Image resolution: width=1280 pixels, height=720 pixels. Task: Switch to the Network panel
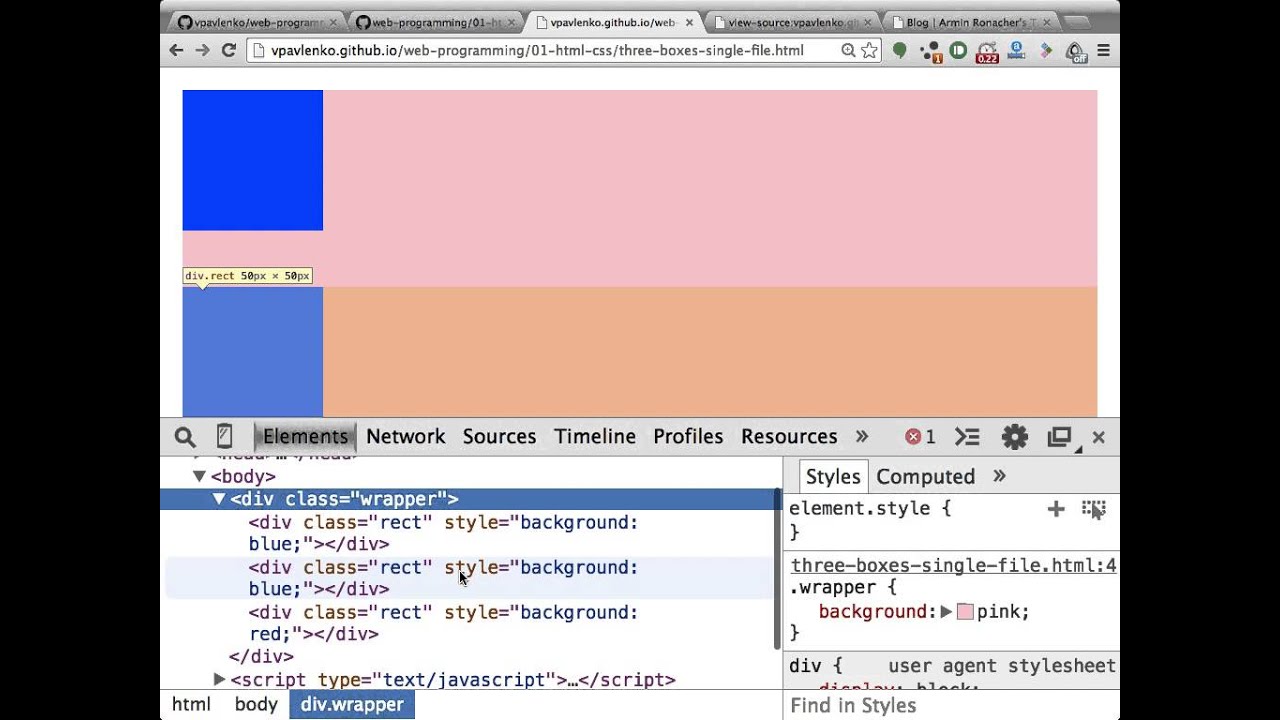click(405, 437)
